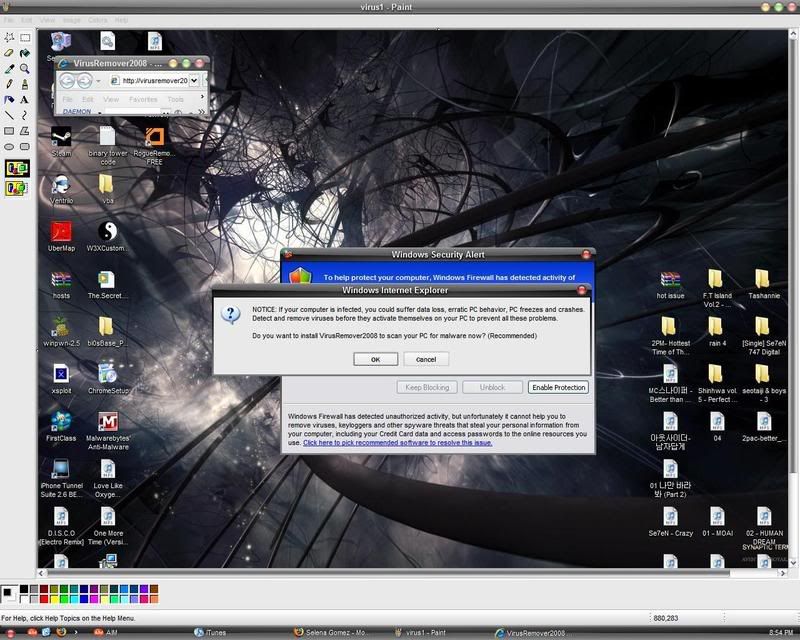Pick the bright red palette swatch
Image resolution: width=800 pixels, height=640 pixels.
44,599
